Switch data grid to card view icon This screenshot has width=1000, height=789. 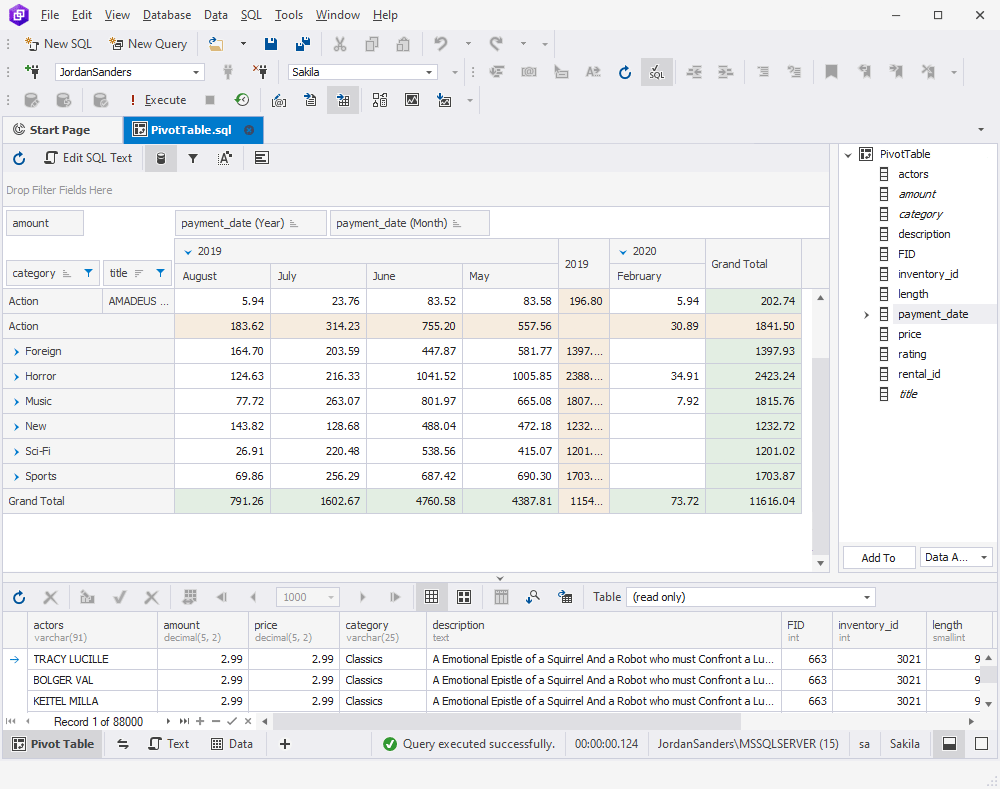pyautogui.click(x=463, y=597)
